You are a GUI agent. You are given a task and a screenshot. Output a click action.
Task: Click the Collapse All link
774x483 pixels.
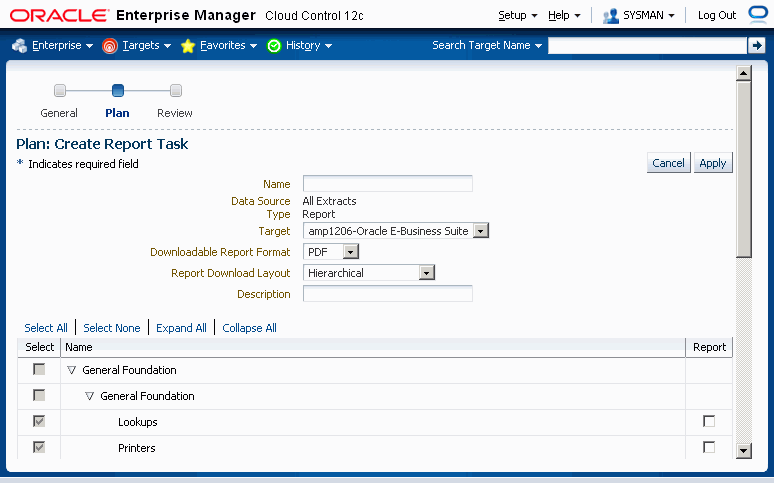(x=249, y=328)
